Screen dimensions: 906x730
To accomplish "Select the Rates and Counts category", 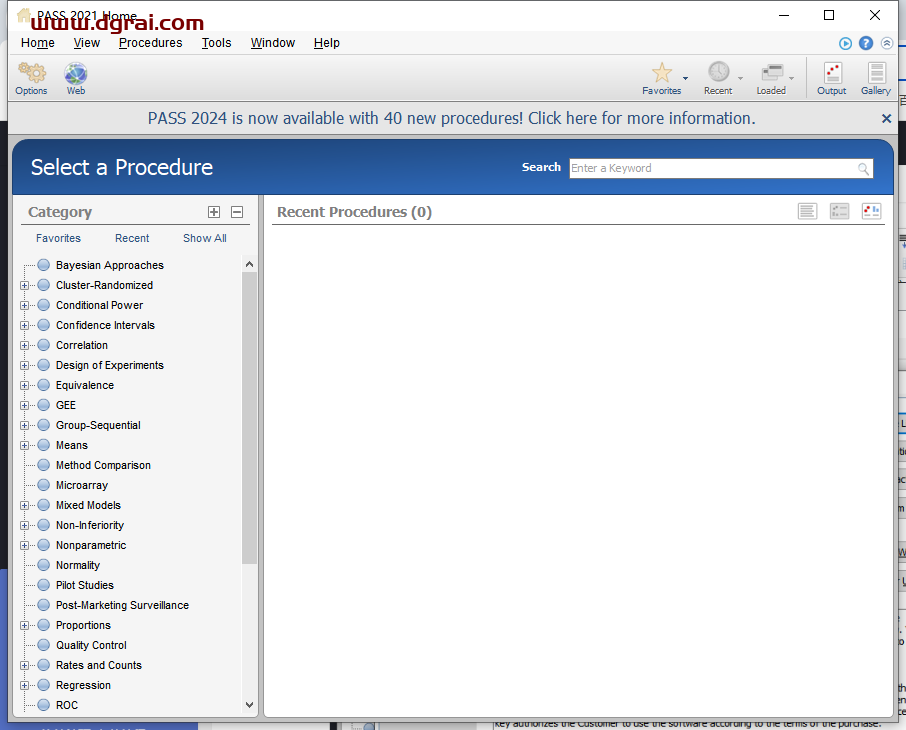I will (98, 665).
